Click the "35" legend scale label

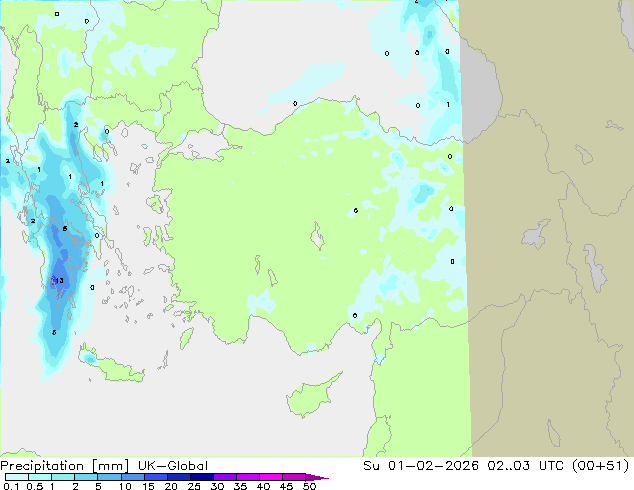[x=240, y=486]
